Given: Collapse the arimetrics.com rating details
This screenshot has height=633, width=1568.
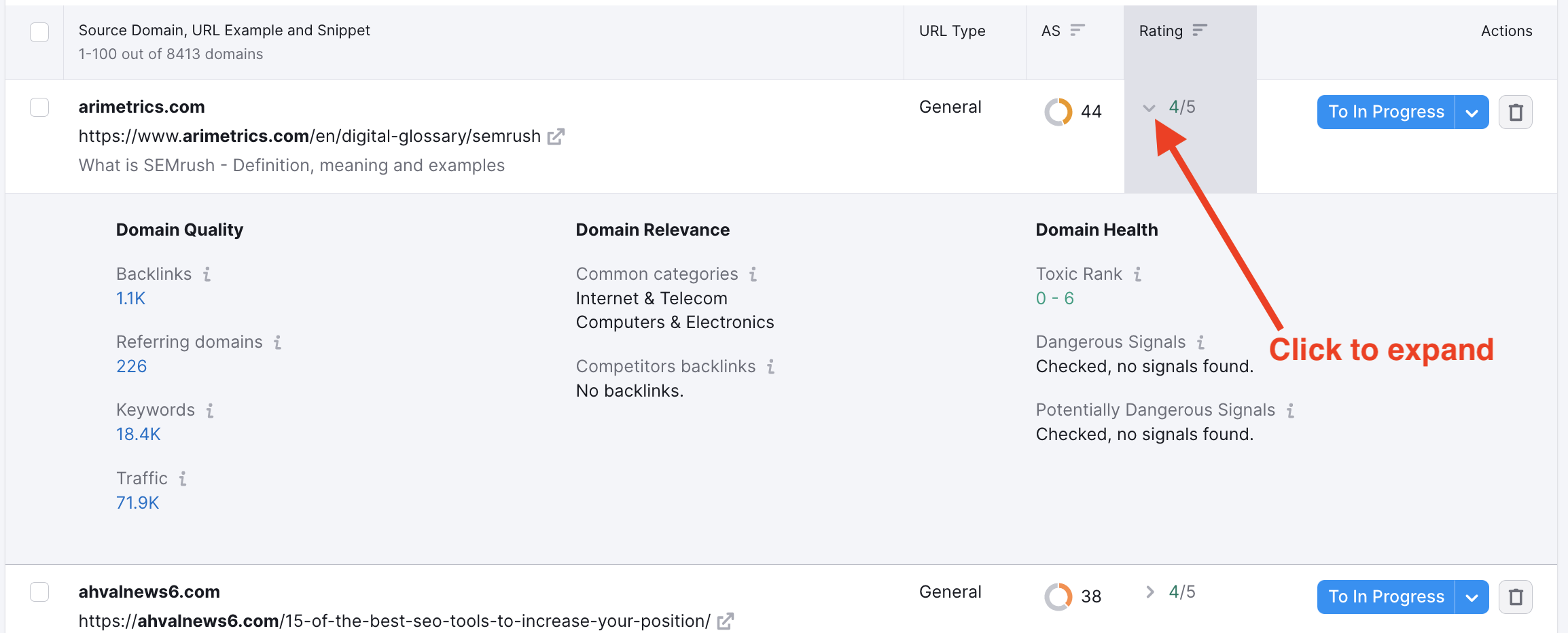Looking at the screenshot, I should [x=1150, y=108].
